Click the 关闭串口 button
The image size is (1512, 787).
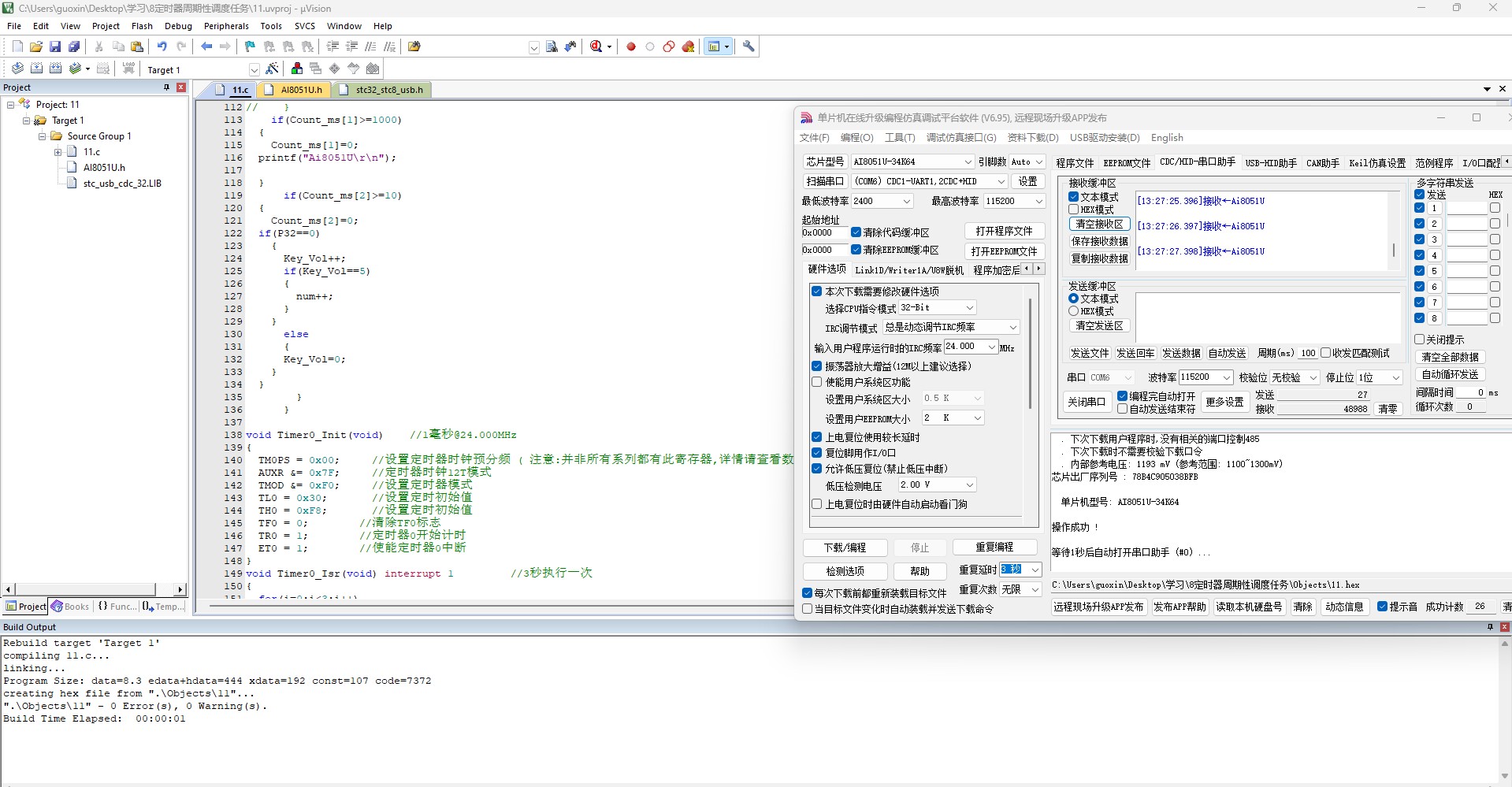click(x=1086, y=402)
